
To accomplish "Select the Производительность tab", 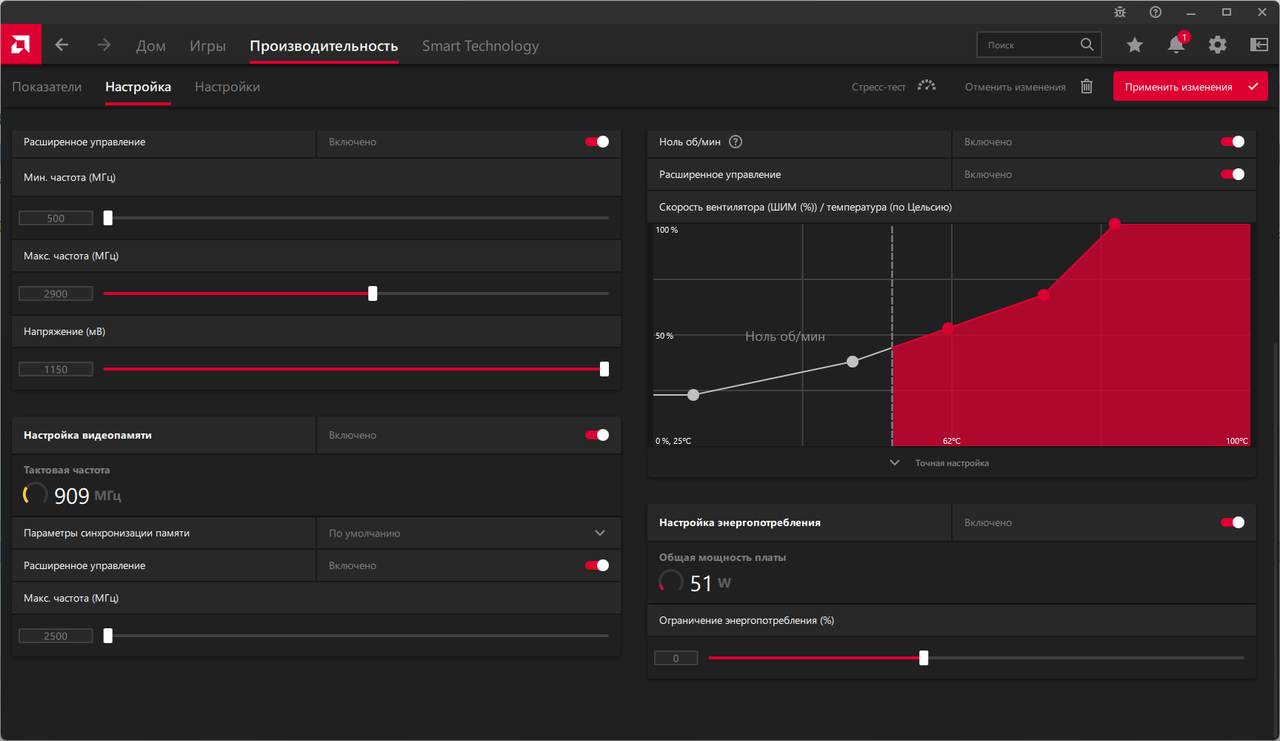I will 324,46.
